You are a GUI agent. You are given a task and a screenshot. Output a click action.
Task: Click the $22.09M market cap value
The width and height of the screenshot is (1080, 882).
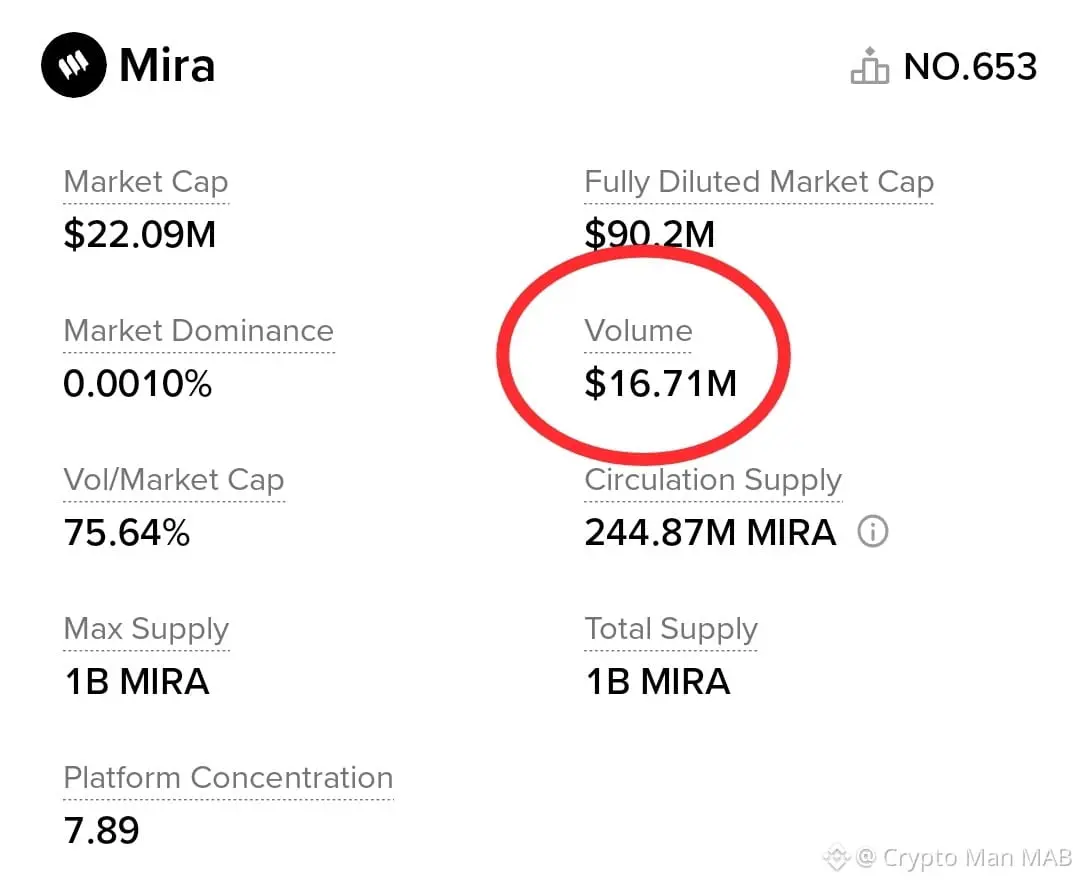[140, 234]
